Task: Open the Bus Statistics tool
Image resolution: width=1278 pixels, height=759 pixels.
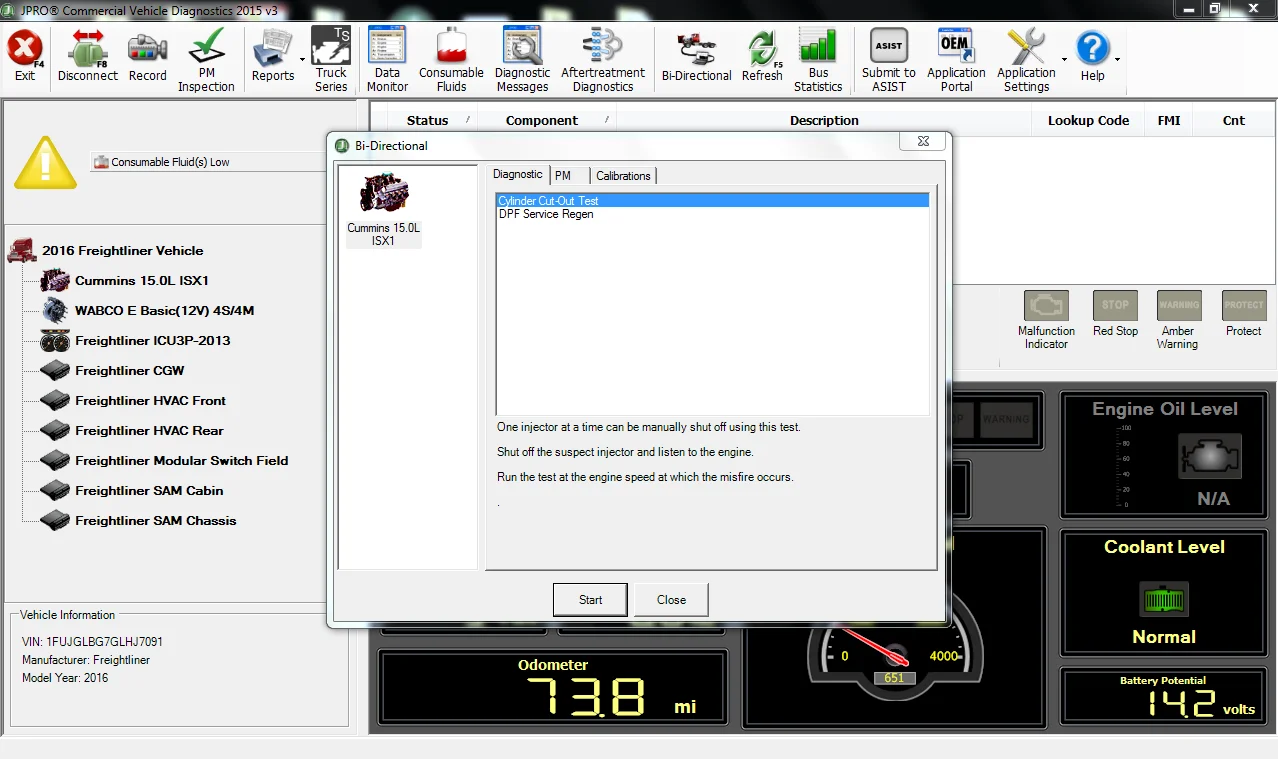Action: [x=818, y=60]
